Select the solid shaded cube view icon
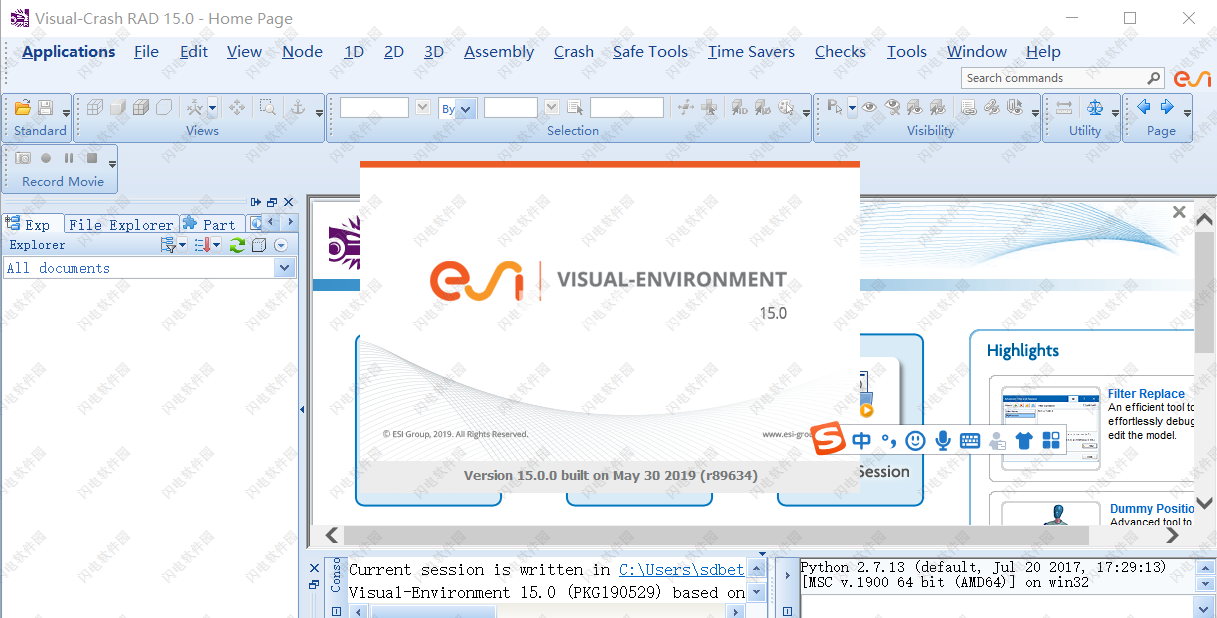The height and width of the screenshot is (618, 1217). [x=118, y=107]
